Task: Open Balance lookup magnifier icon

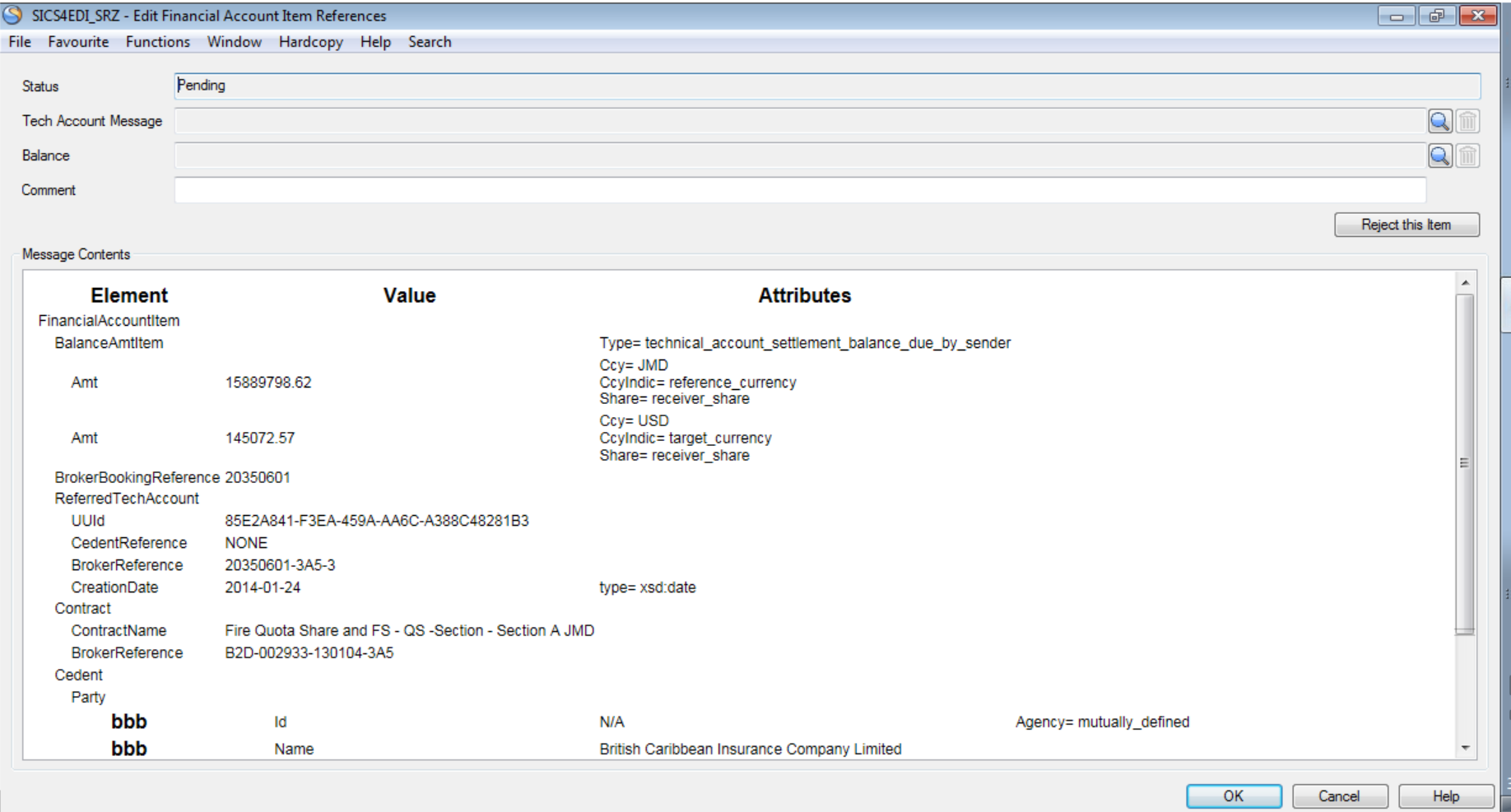Action: (x=1439, y=155)
